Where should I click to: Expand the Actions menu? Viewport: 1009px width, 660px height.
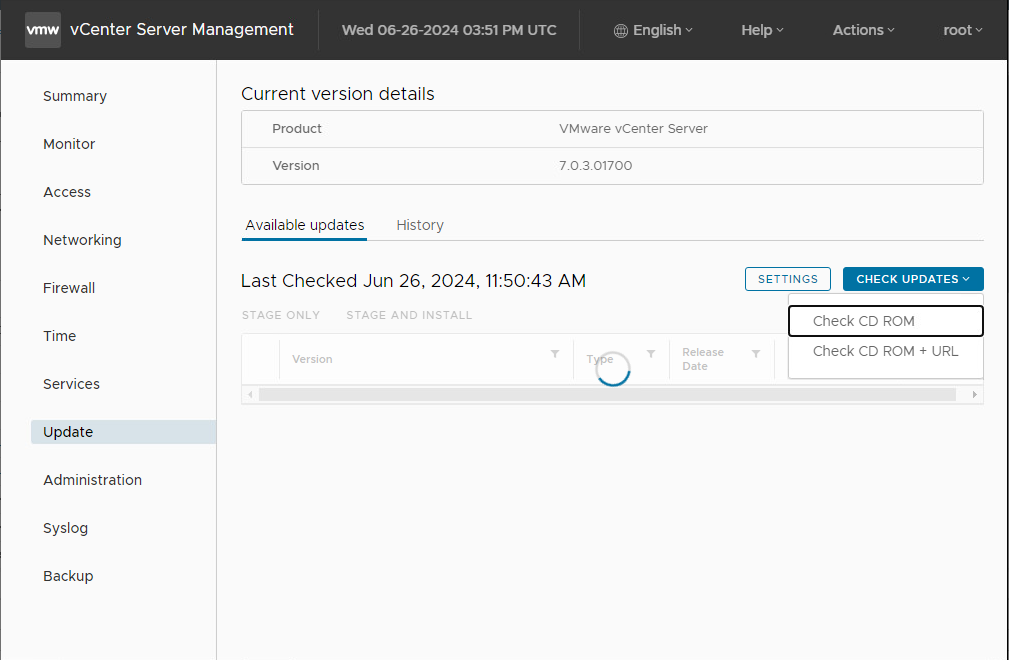[863, 30]
